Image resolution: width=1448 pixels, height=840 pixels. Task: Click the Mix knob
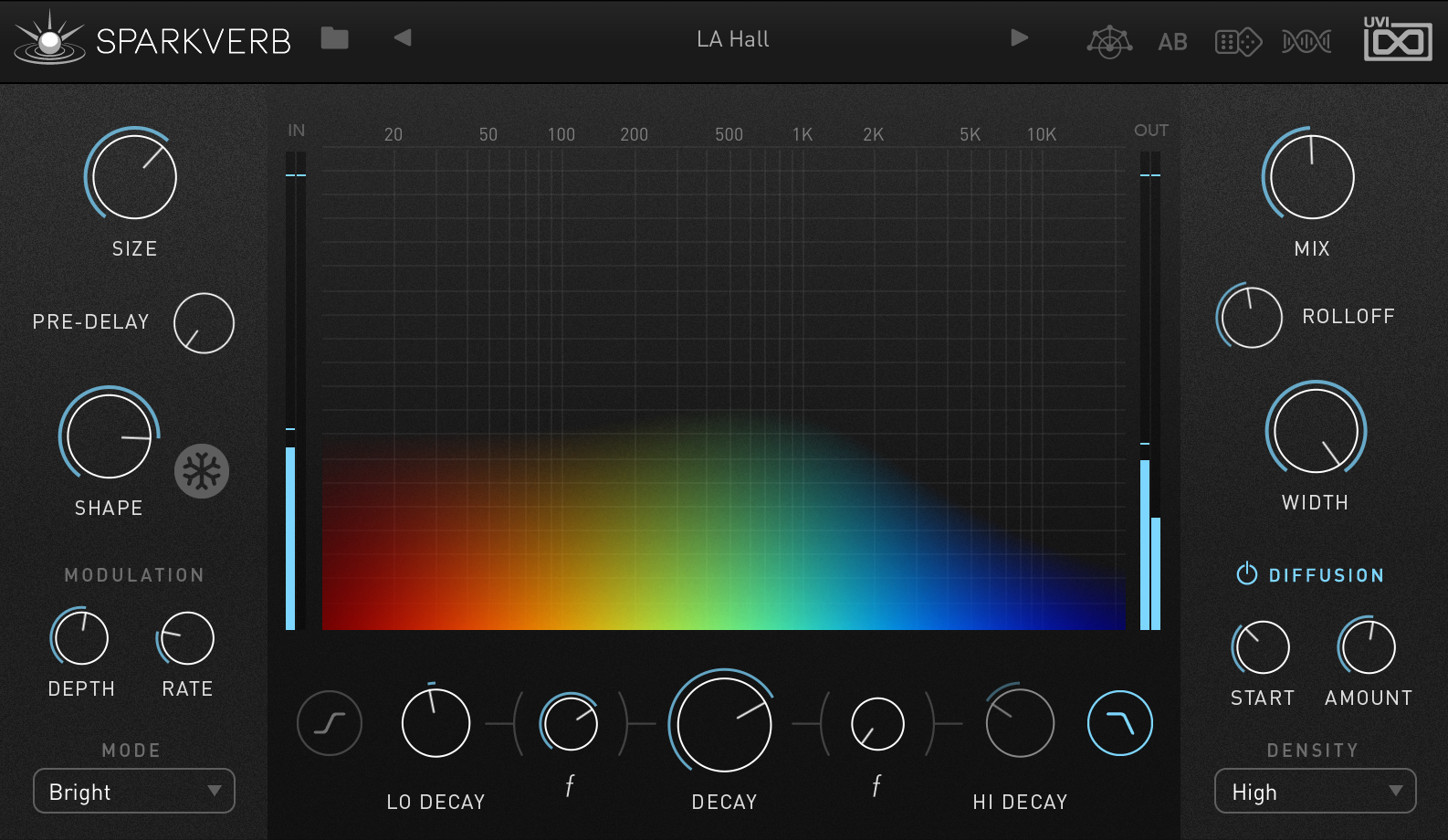pyautogui.click(x=1311, y=176)
